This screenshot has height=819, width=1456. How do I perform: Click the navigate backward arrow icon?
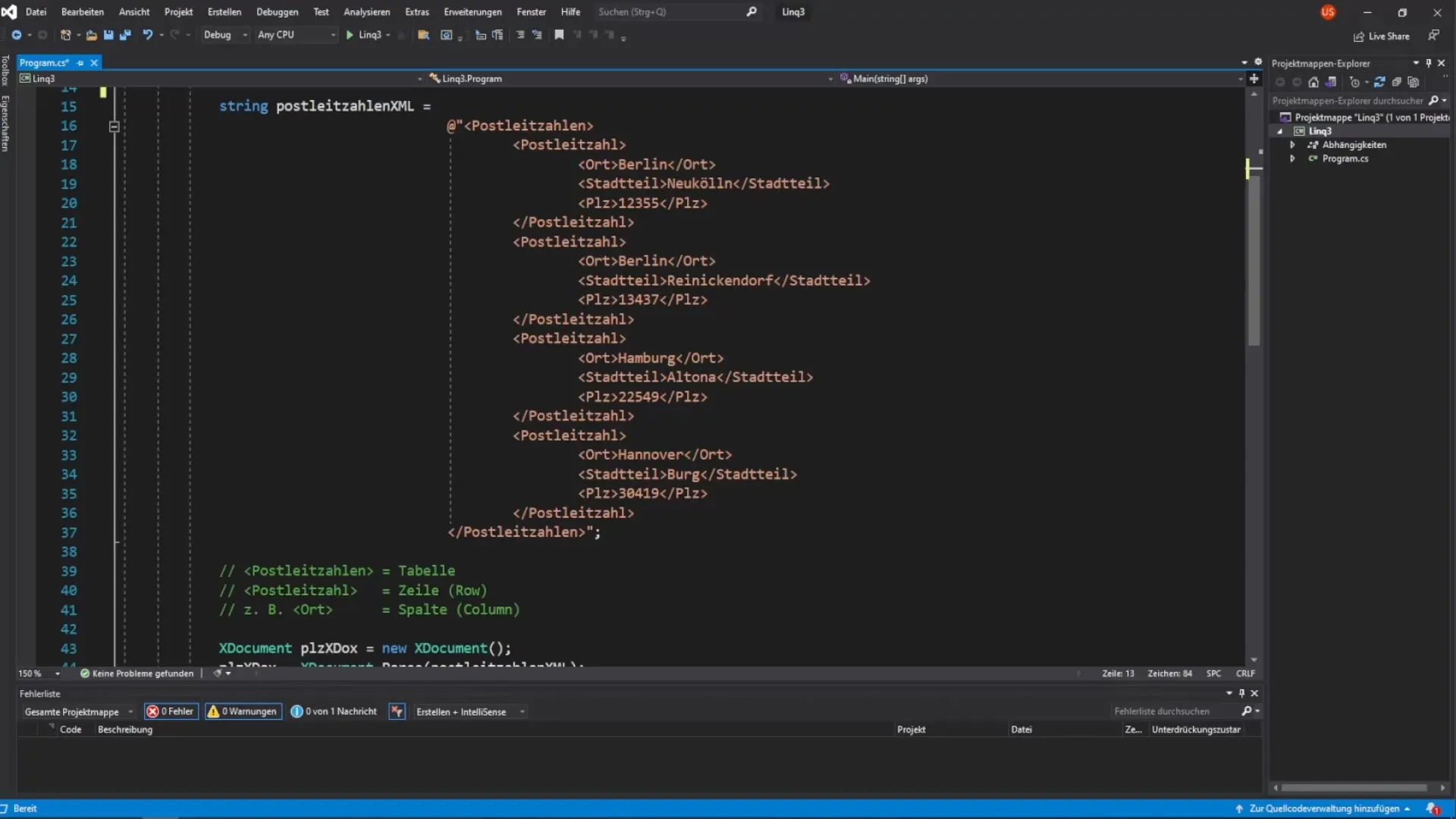coord(16,35)
